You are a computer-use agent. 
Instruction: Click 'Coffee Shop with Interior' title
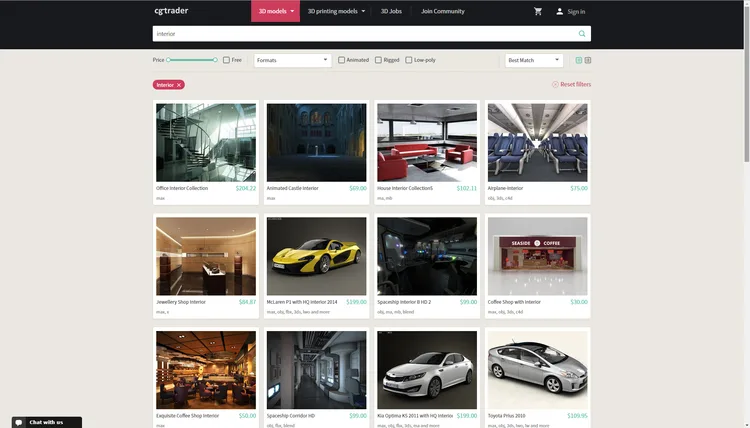[514, 302]
